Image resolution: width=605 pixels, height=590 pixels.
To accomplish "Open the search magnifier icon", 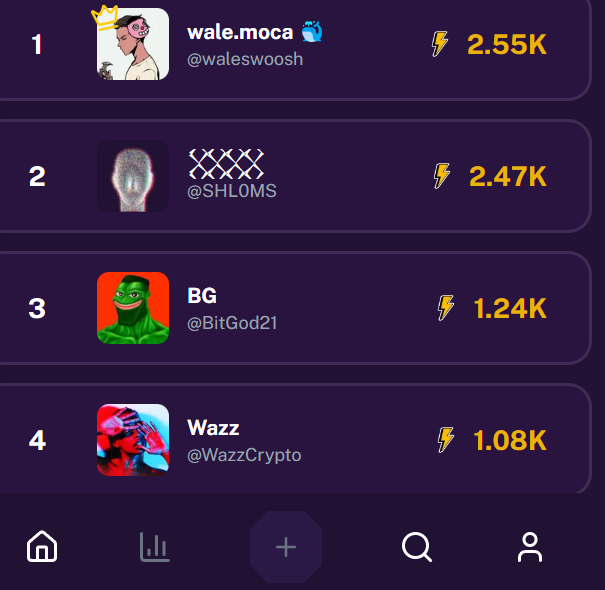I will click(x=417, y=547).
